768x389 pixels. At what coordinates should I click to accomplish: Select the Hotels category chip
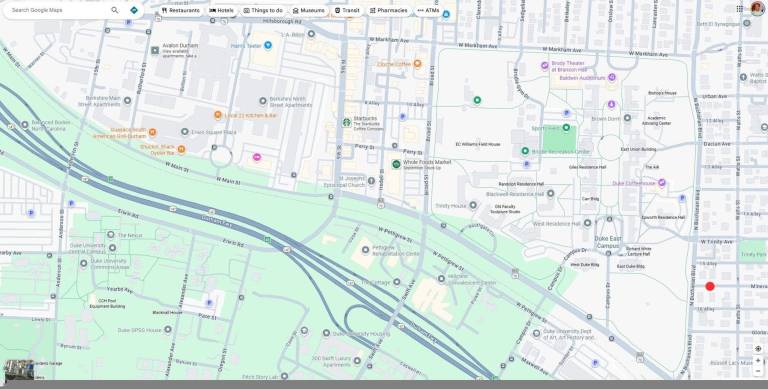pos(221,10)
